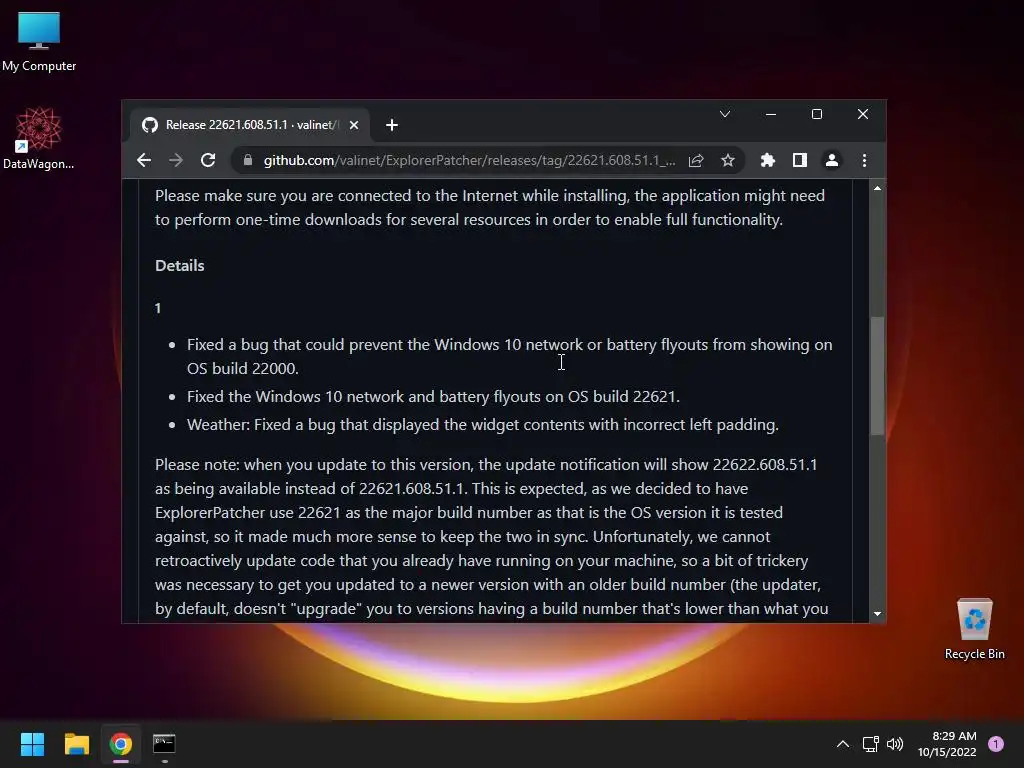
Task: Open the terminal icon on the taskbar
Action: [x=164, y=744]
